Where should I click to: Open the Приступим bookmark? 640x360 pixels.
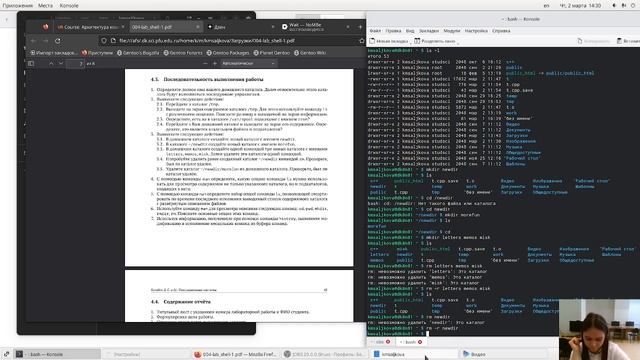pyautogui.click(x=97, y=53)
